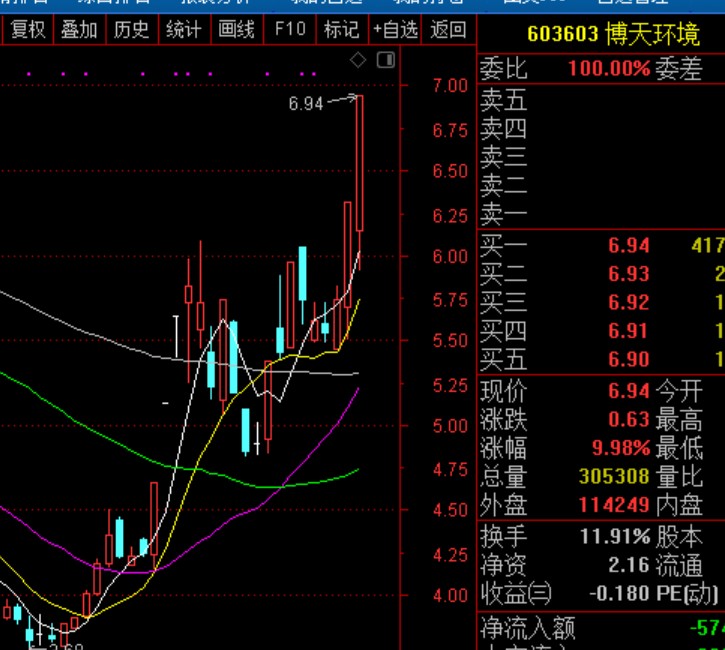
Task: Click the 标记 mark button
Action: [x=342, y=30]
